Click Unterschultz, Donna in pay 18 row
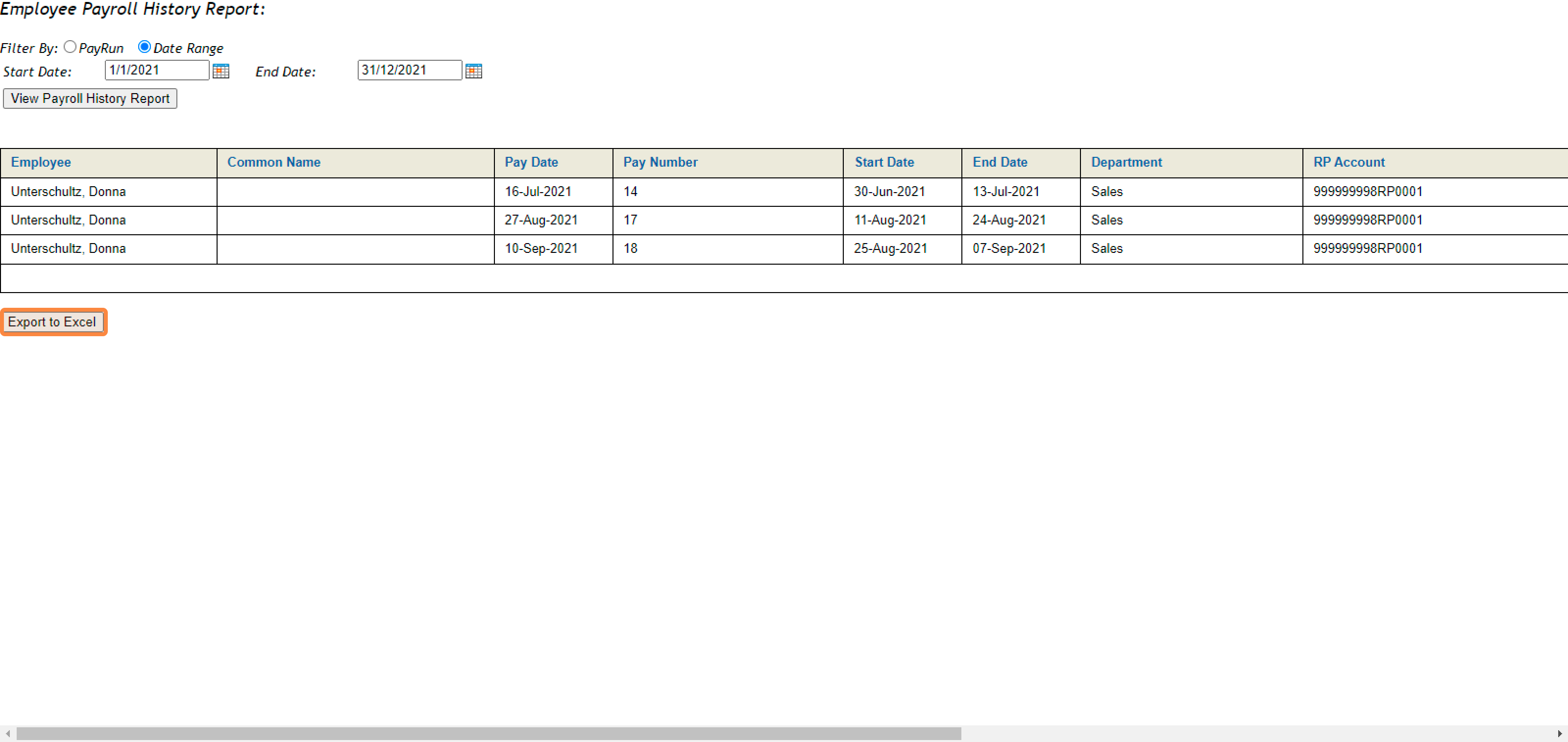The image size is (1568, 742). click(68, 249)
